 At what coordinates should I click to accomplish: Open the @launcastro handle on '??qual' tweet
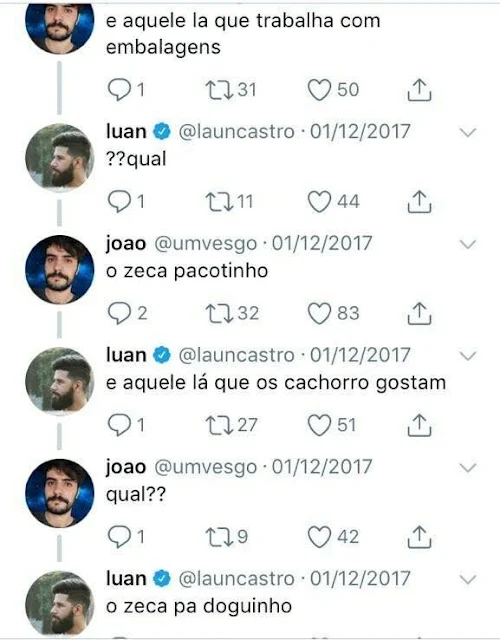point(237,132)
